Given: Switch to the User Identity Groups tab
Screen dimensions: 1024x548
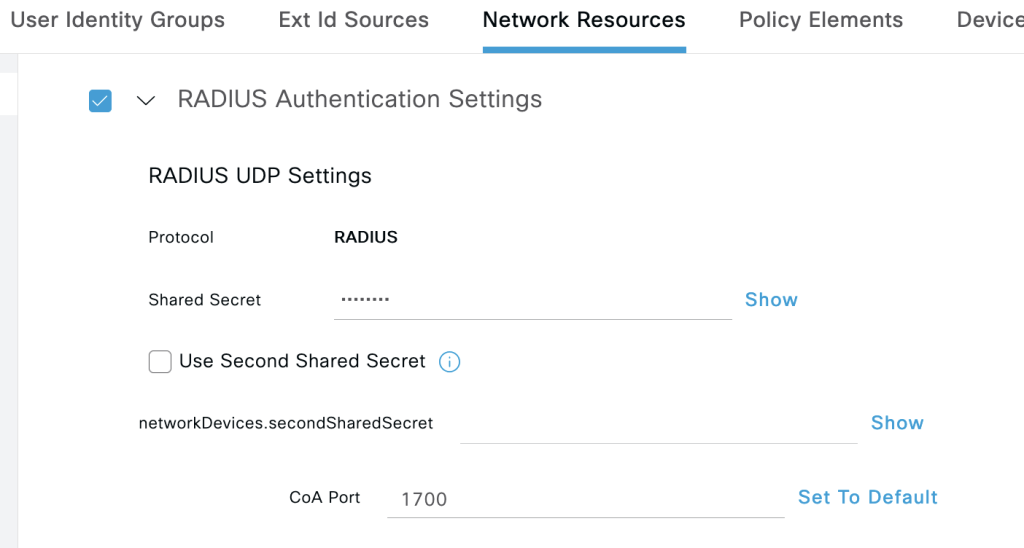Looking at the screenshot, I should (117, 20).
